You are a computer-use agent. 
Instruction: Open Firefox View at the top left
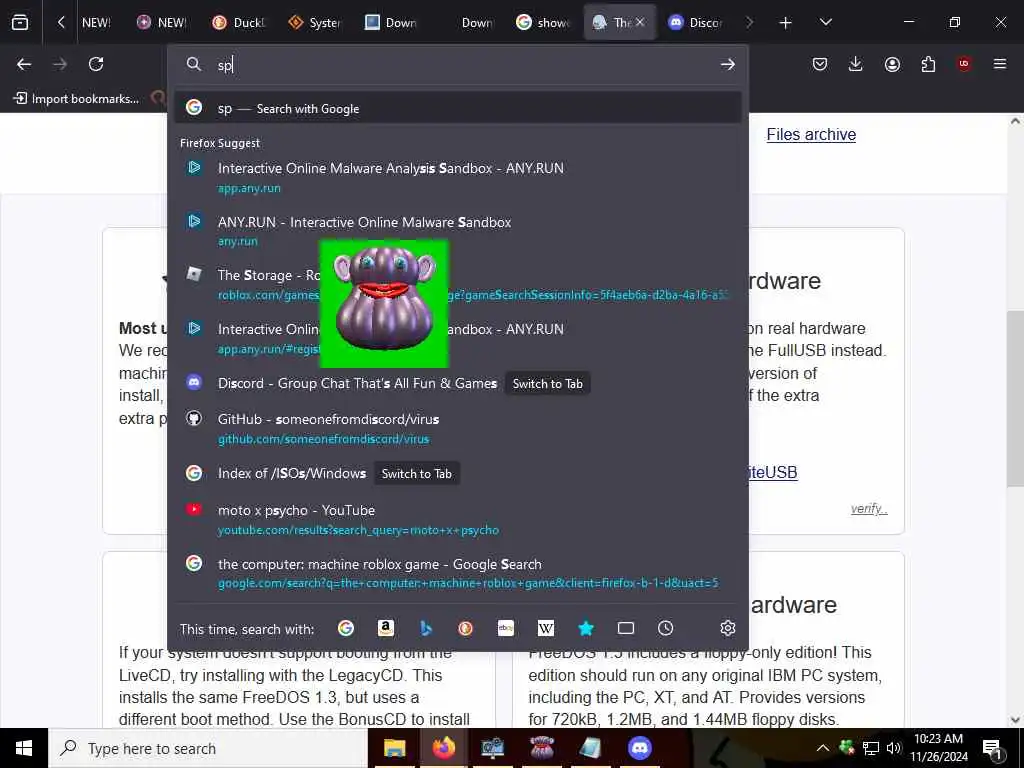tap(20, 22)
